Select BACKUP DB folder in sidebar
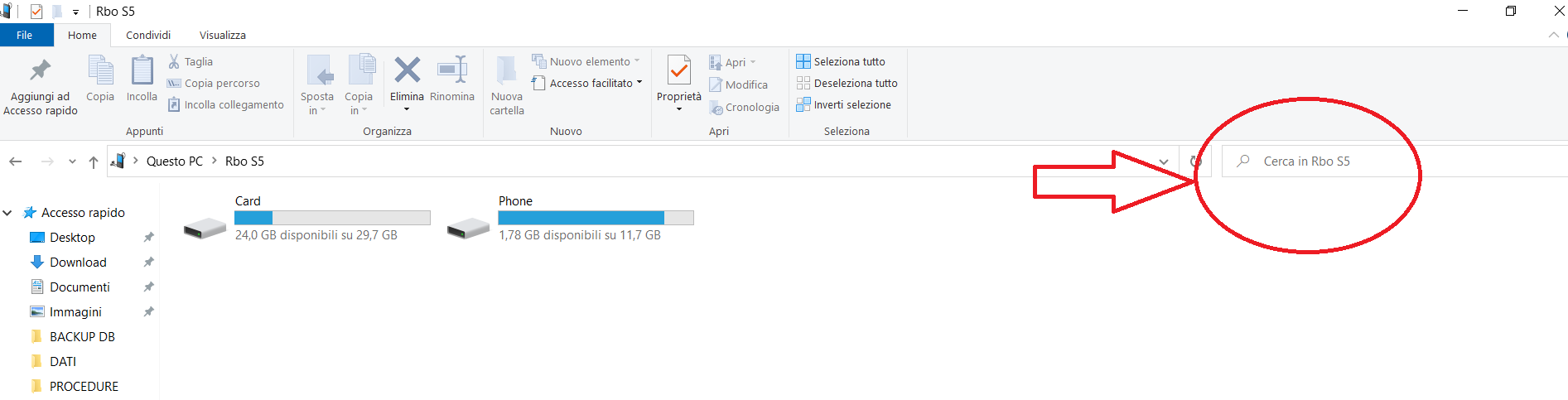This screenshot has width=1568, height=400. (x=81, y=337)
